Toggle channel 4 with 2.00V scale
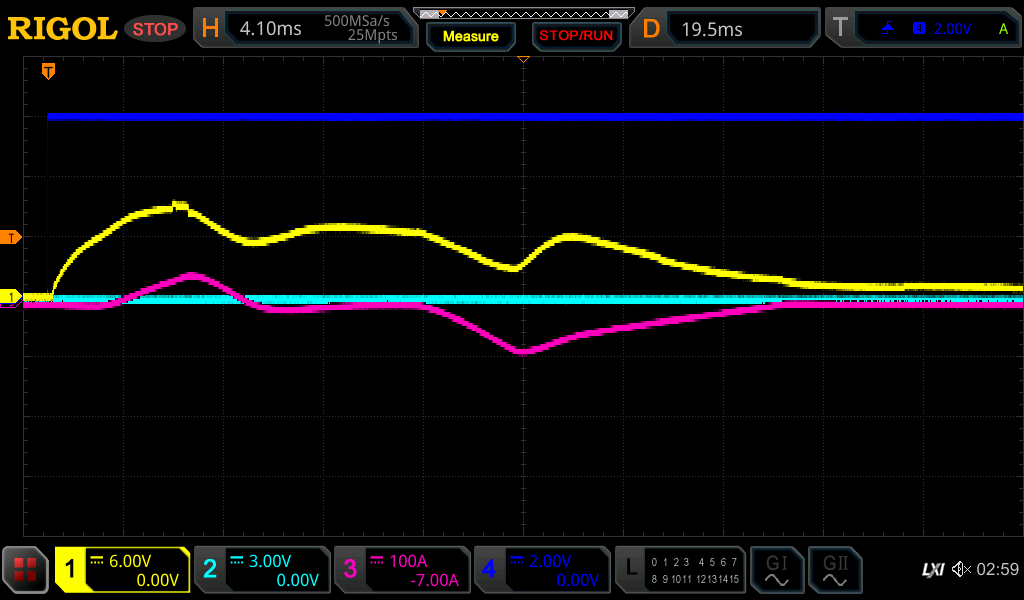The height and width of the screenshot is (600, 1024). point(541,570)
